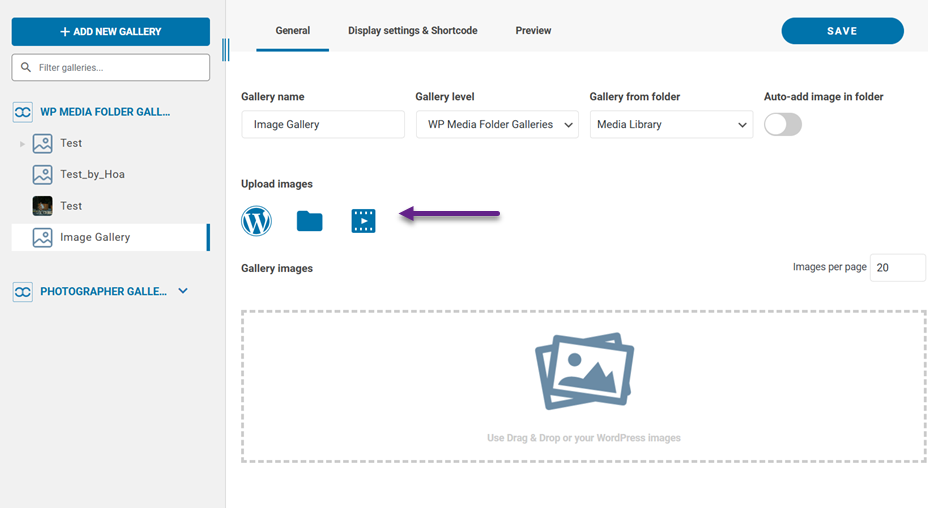Open the Preview tab

533,31
